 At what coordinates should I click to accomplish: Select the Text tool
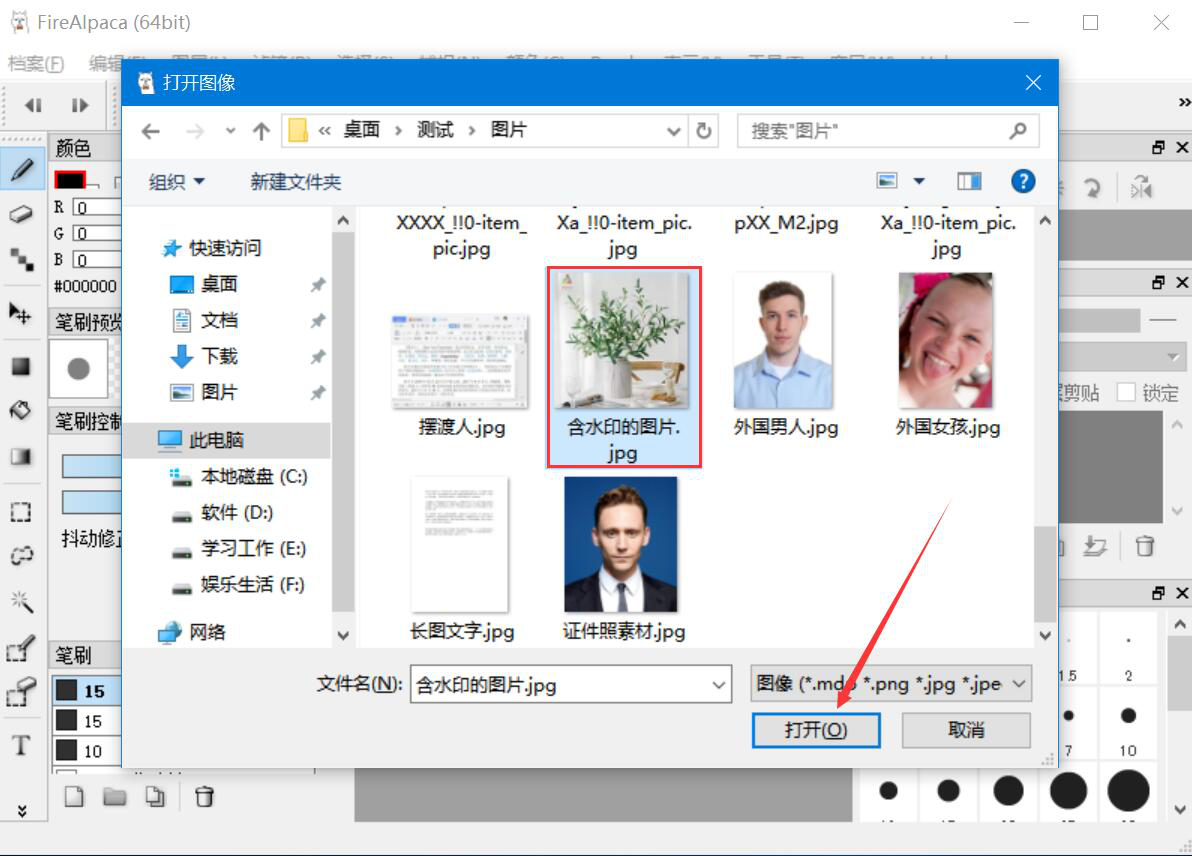[x=21, y=745]
